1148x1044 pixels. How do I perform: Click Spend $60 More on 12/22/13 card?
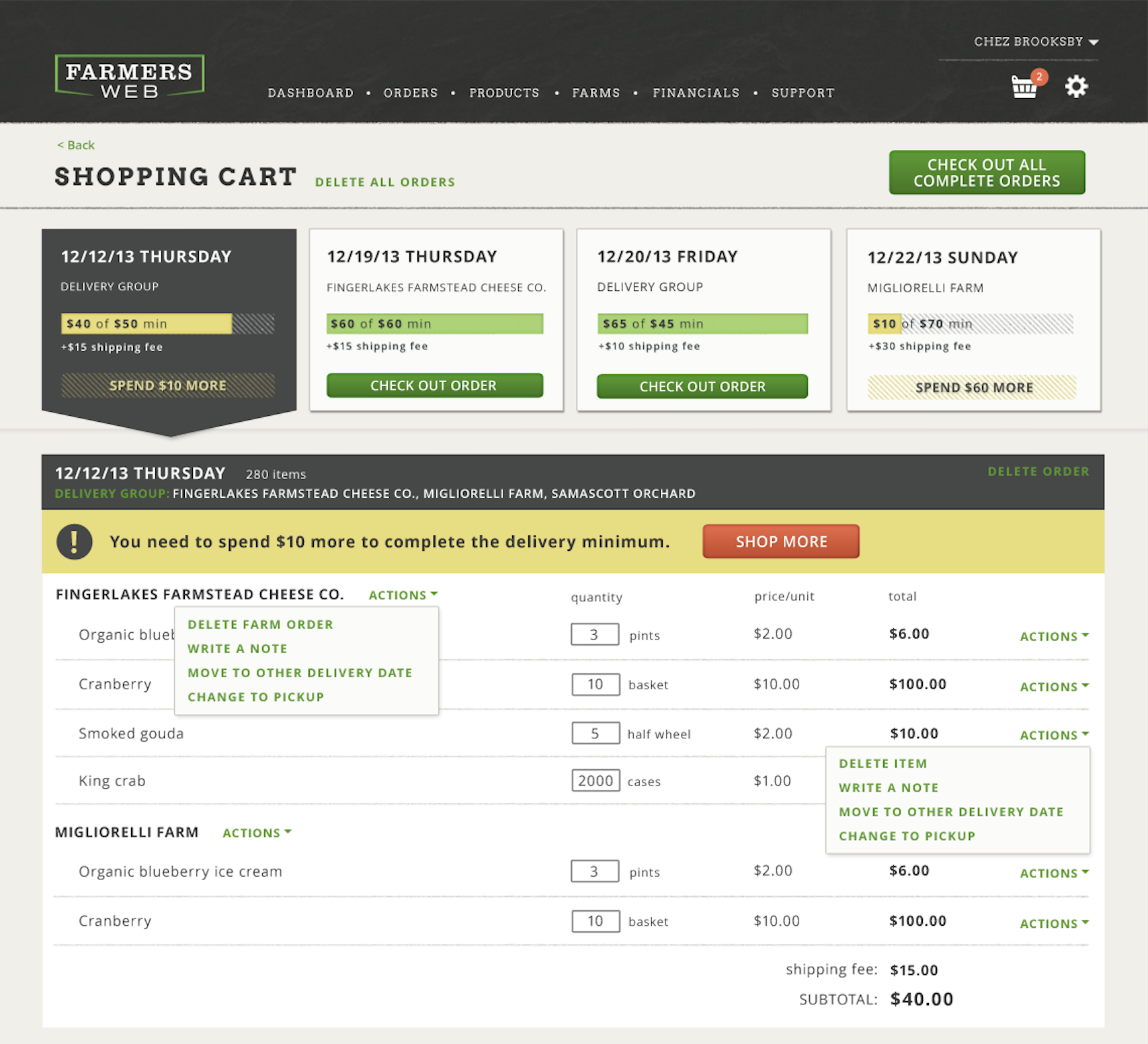click(972, 388)
